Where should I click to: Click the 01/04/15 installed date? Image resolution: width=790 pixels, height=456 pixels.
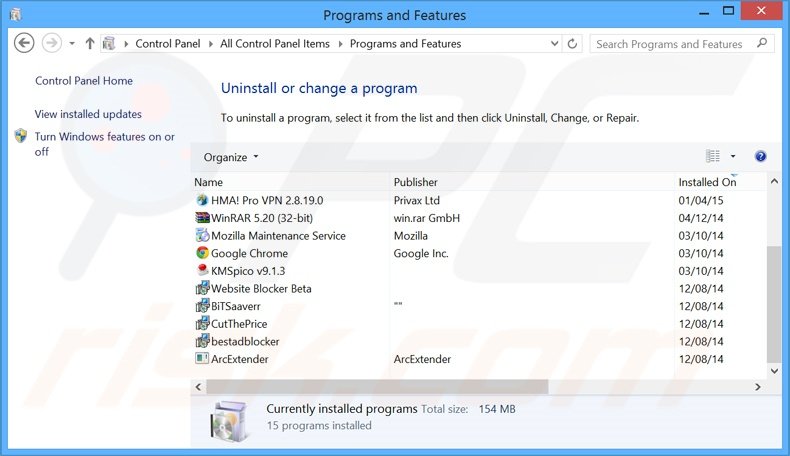[701, 200]
